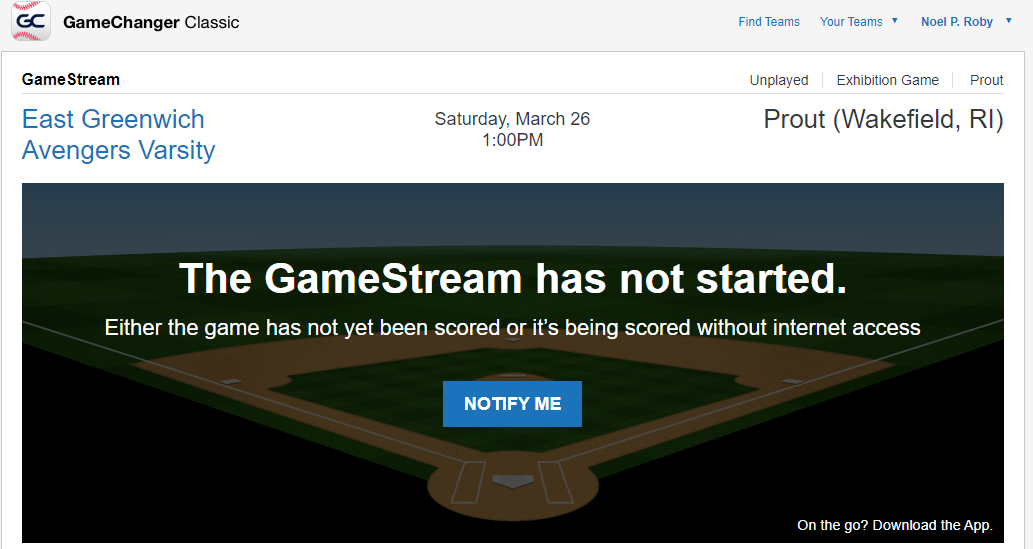The height and width of the screenshot is (549, 1033).
Task: Click the GameStream has not started headline
Action: [512, 279]
